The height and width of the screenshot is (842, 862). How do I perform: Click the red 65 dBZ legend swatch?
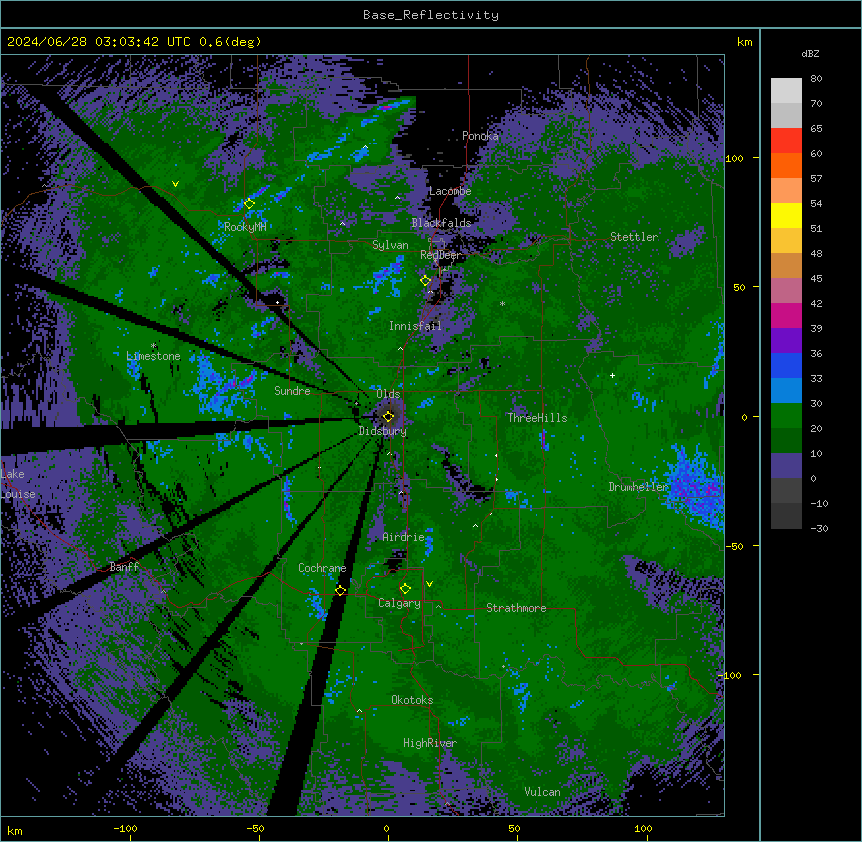[x=786, y=140]
